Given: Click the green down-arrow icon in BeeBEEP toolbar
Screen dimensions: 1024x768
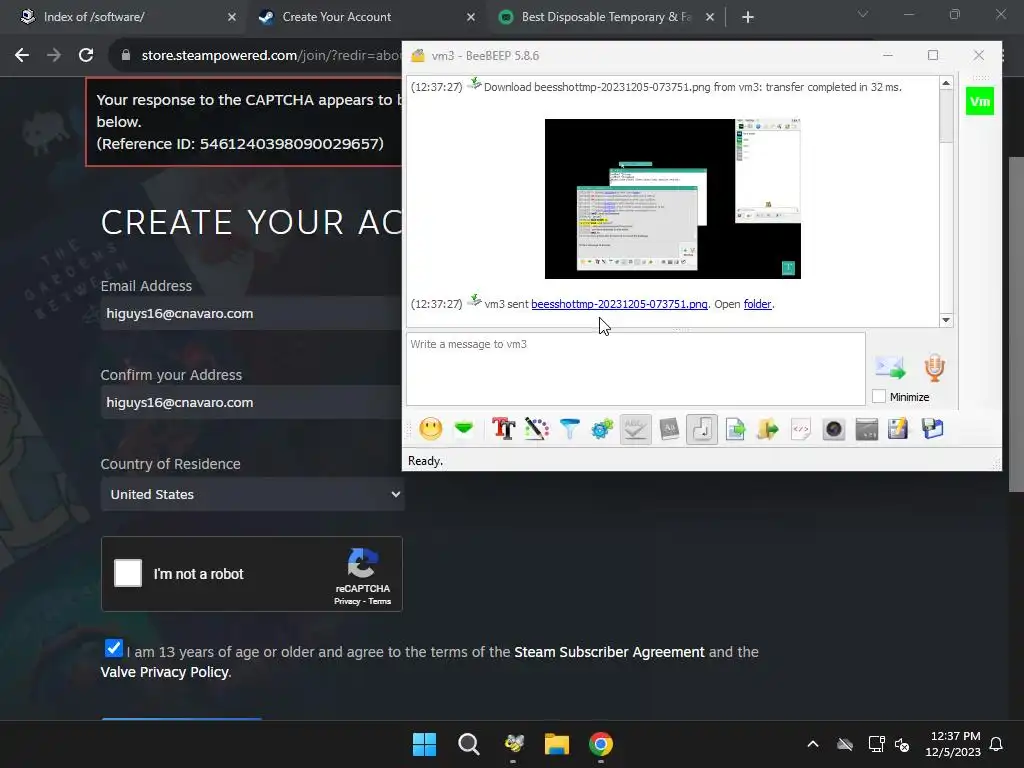Looking at the screenshot, I should tap(464, 429).
